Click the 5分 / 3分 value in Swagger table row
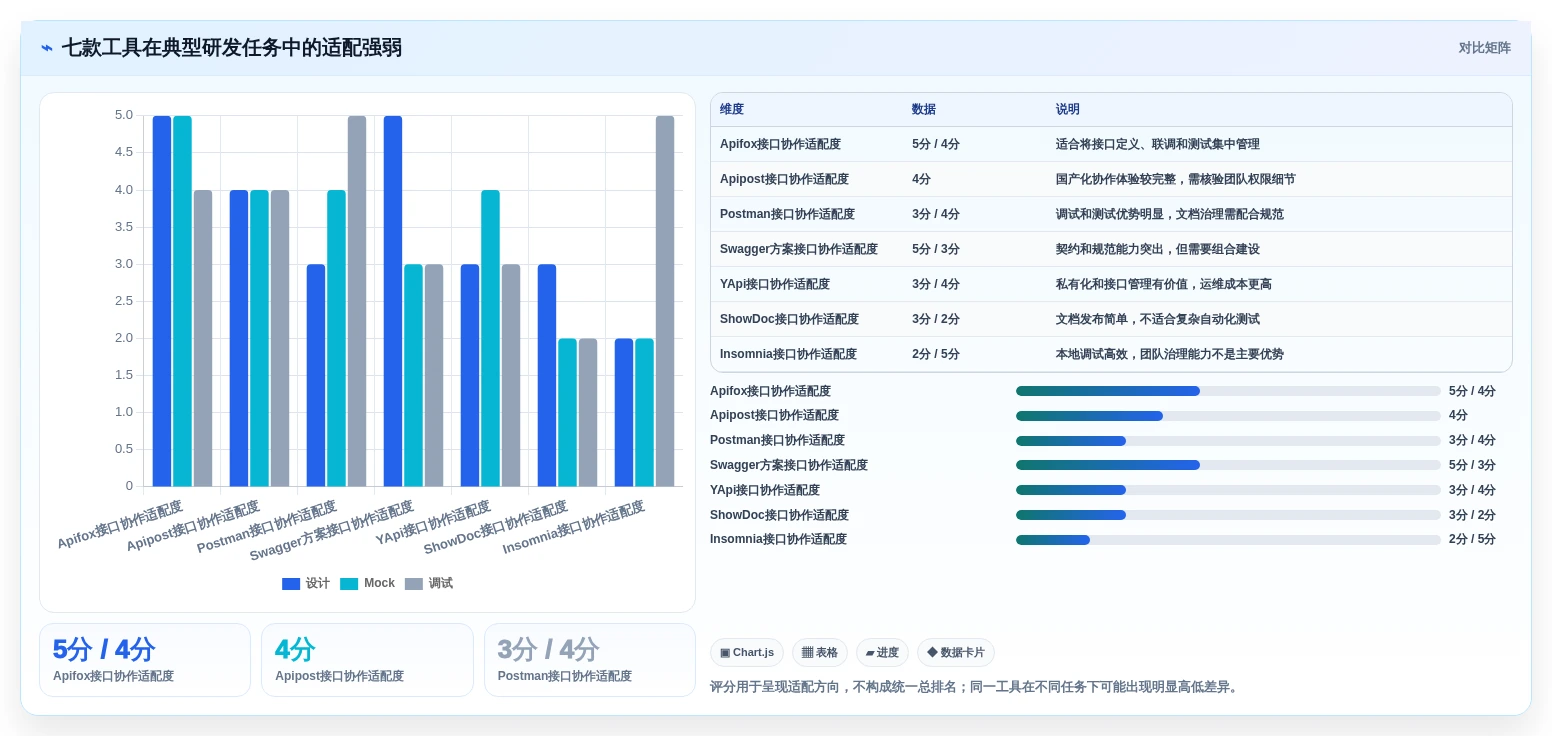 [x=936, y=249]
